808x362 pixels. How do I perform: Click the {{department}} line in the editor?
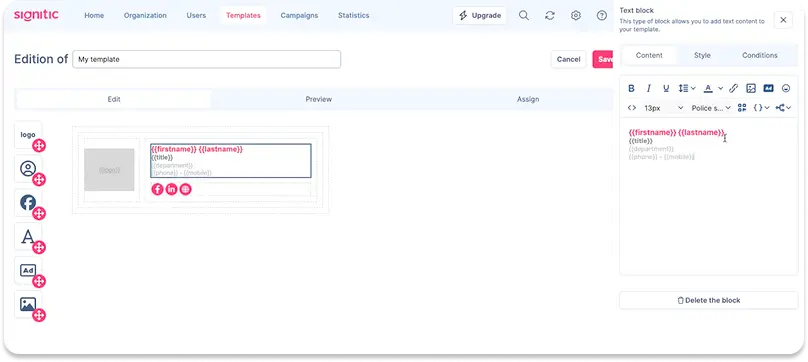(651, 149)
